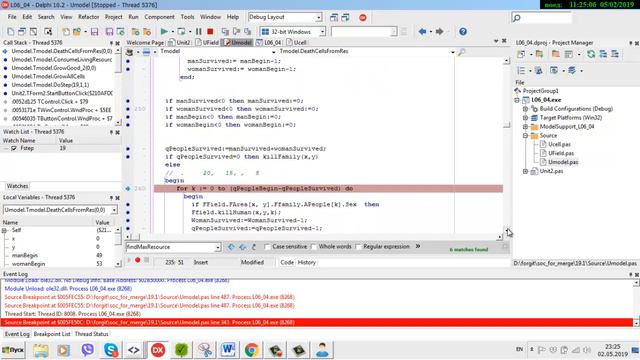The width and height of the screenshot is (640, 360).
Task: Find previous match with left arrow
Action: [231, 247]
